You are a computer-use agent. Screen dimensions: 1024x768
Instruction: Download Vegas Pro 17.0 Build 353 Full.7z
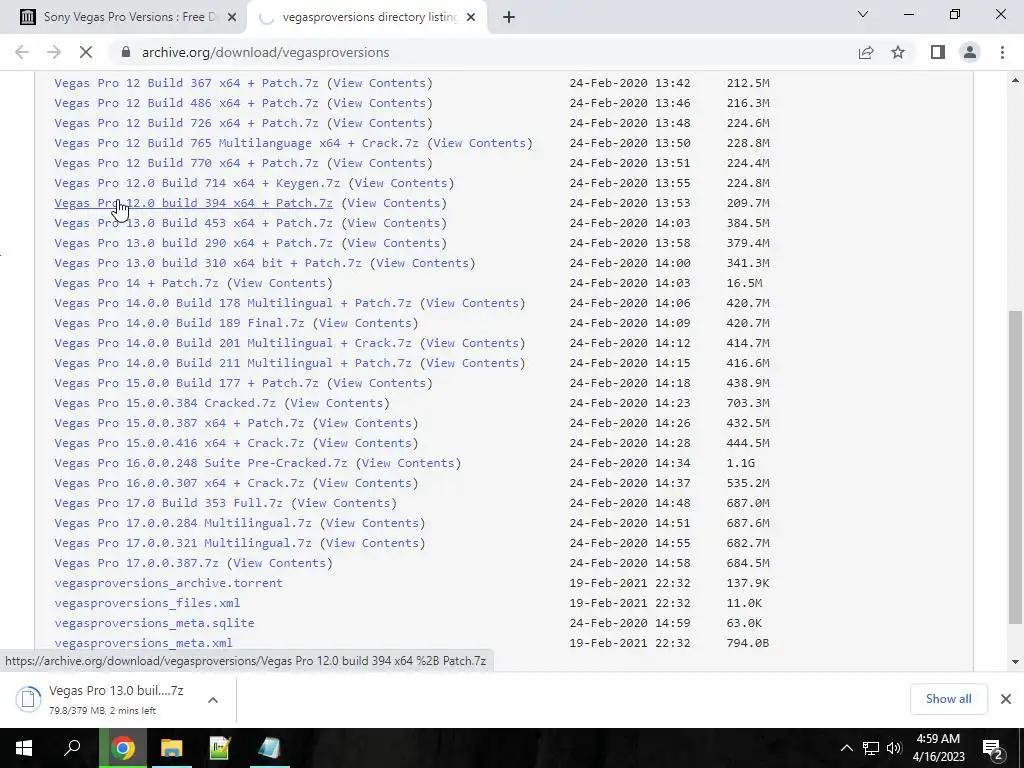pyautogui.click(x=168, y=503)
